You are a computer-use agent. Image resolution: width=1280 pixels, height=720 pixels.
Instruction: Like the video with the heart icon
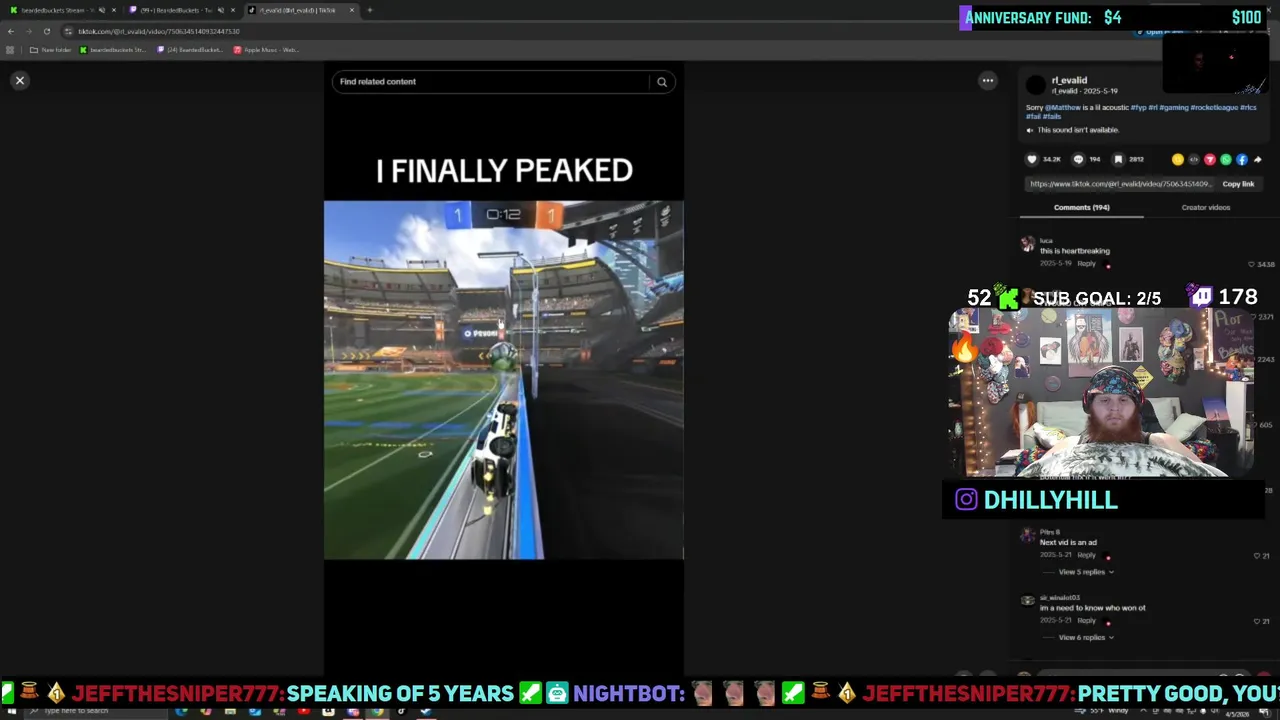(1032, 159)
